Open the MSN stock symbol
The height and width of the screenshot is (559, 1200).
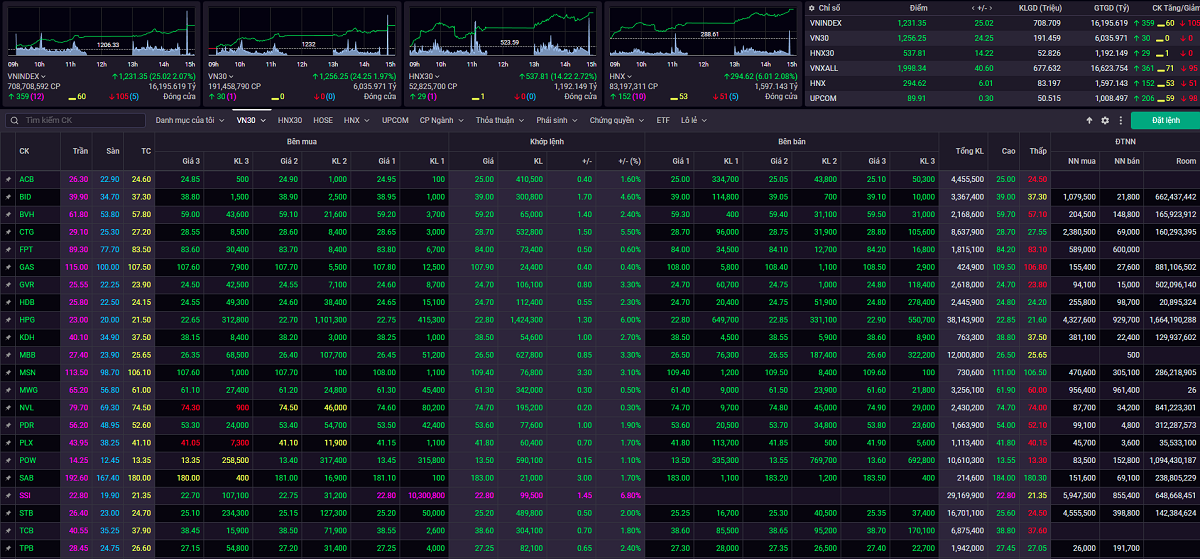[x=27, y=372]
